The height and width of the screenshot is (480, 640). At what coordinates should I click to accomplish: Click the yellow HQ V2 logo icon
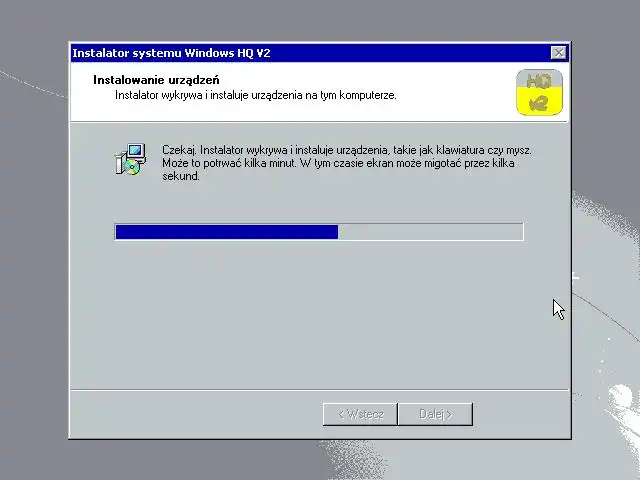[x=539, y=92]
